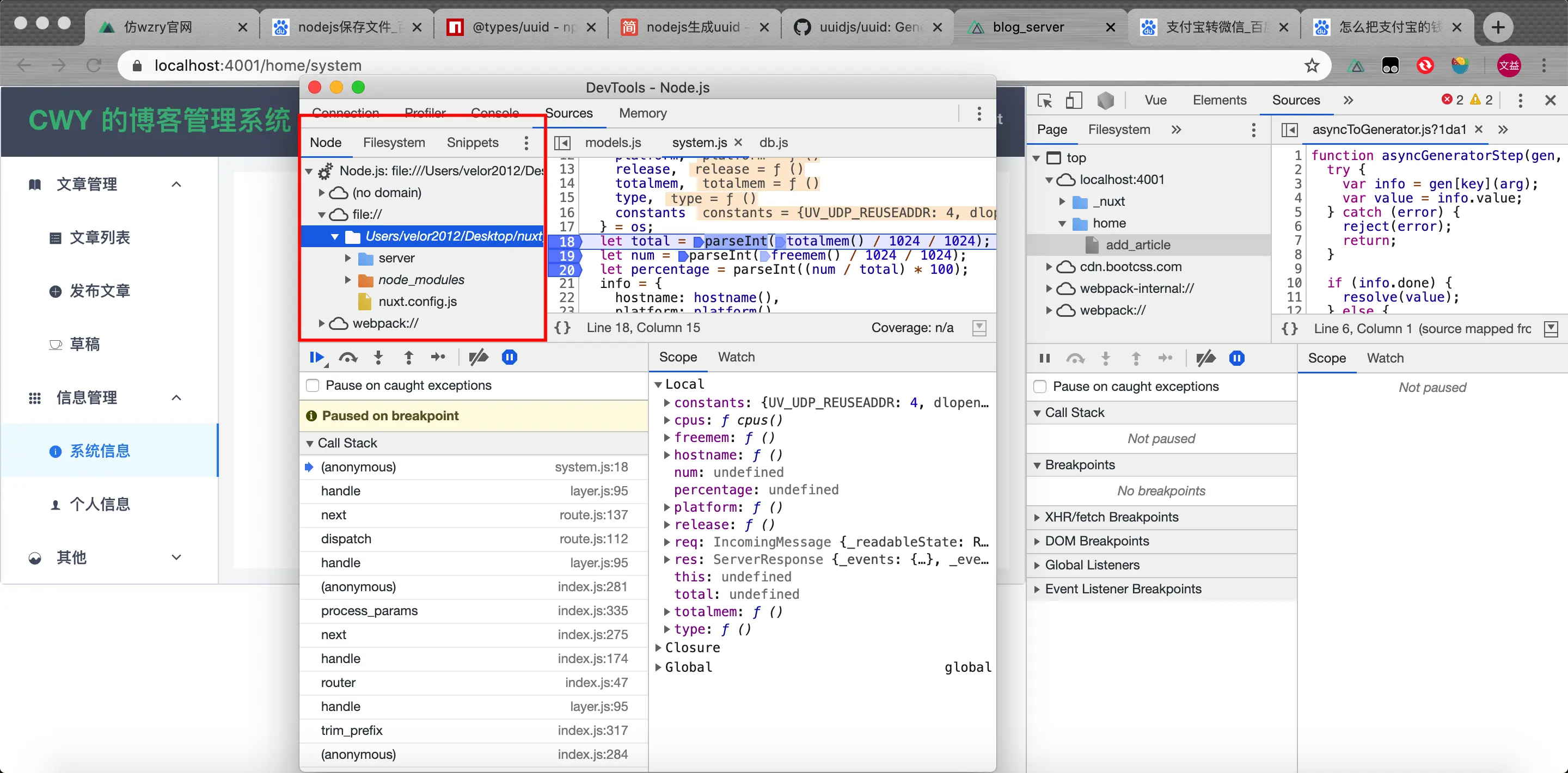
Task: Open 发布文章 in the sidebar
Action: [99, 291]
